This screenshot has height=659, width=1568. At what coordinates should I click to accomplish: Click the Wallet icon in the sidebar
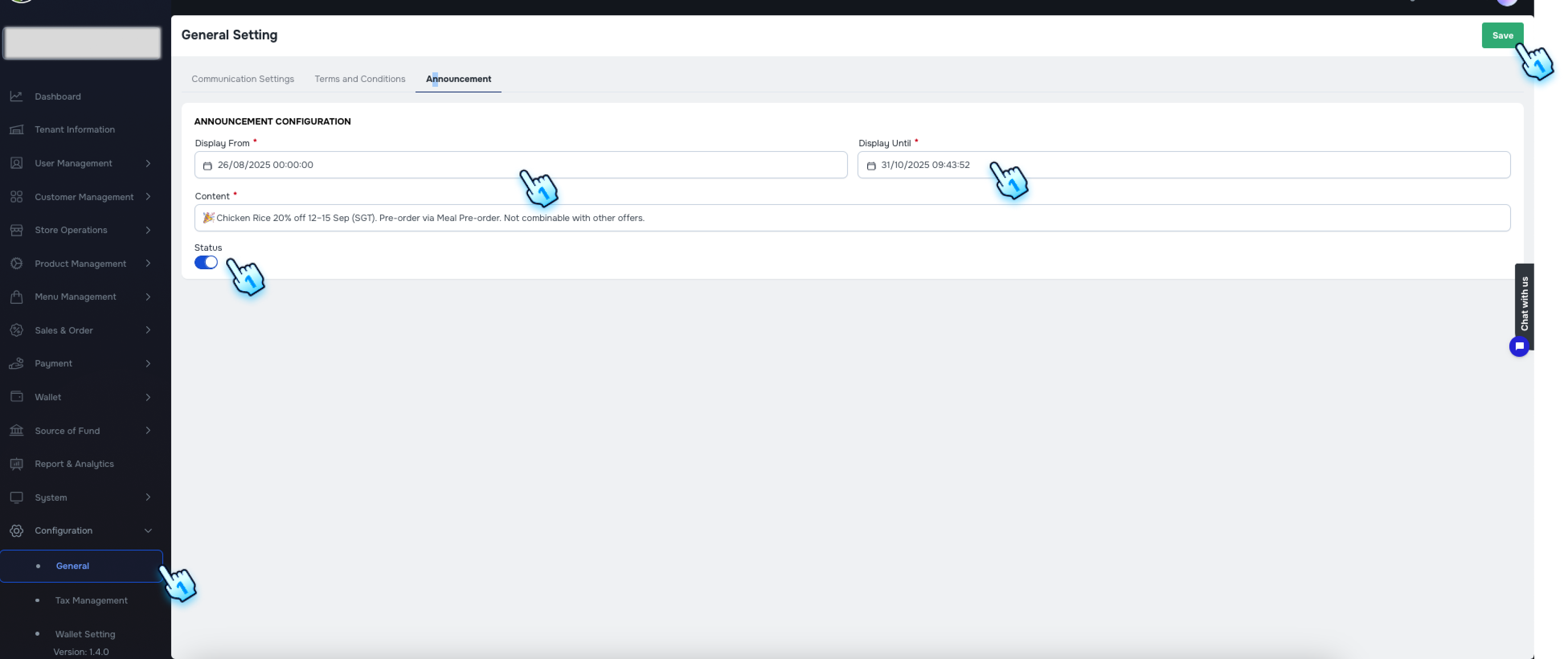[x=16, y=396]
